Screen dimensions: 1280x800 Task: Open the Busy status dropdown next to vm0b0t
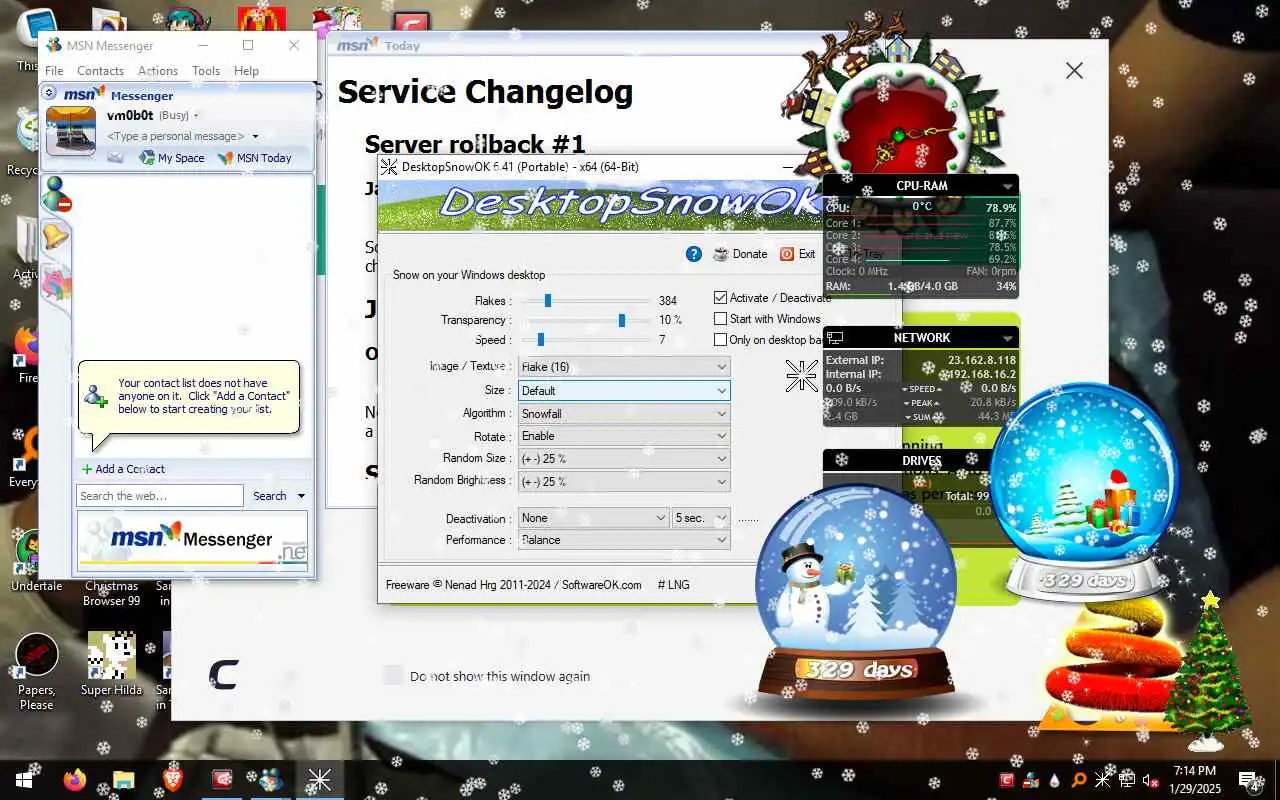(196, 116)
